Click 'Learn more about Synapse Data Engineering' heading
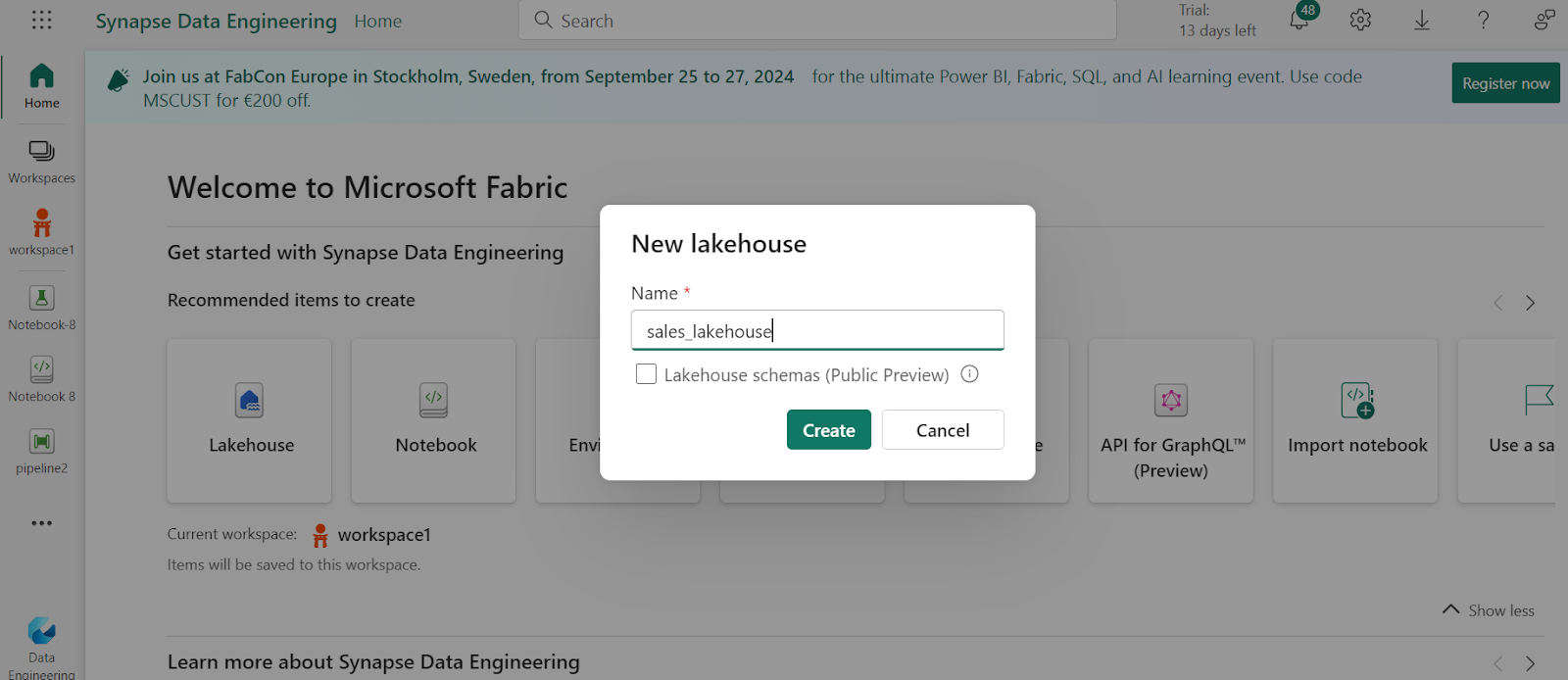This screenshot has width=1568, height=680. [373, 662]
